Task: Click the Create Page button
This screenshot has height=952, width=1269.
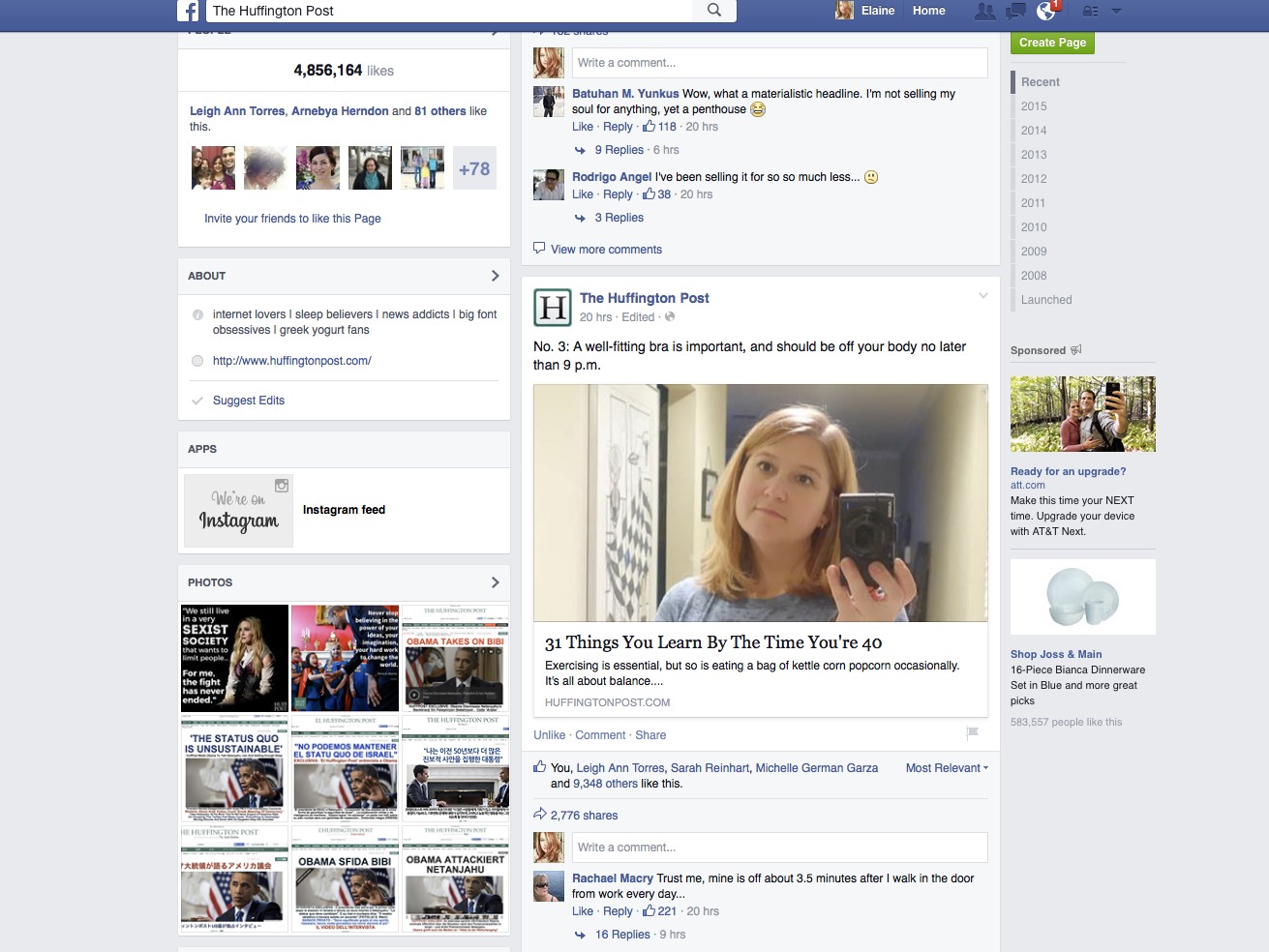Action: coord(1052,43)
